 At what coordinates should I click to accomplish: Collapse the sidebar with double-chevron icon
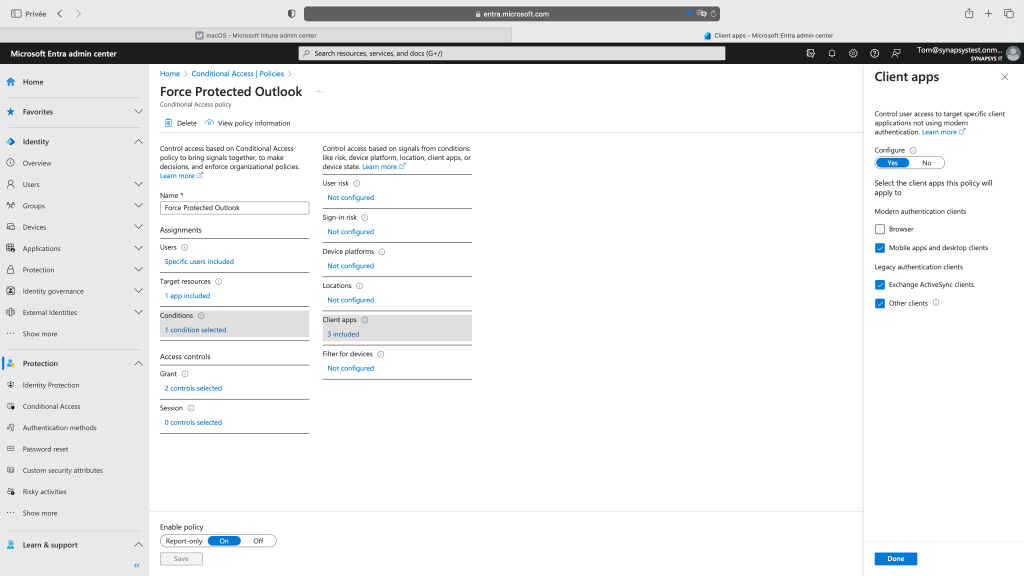coord(137,565)
